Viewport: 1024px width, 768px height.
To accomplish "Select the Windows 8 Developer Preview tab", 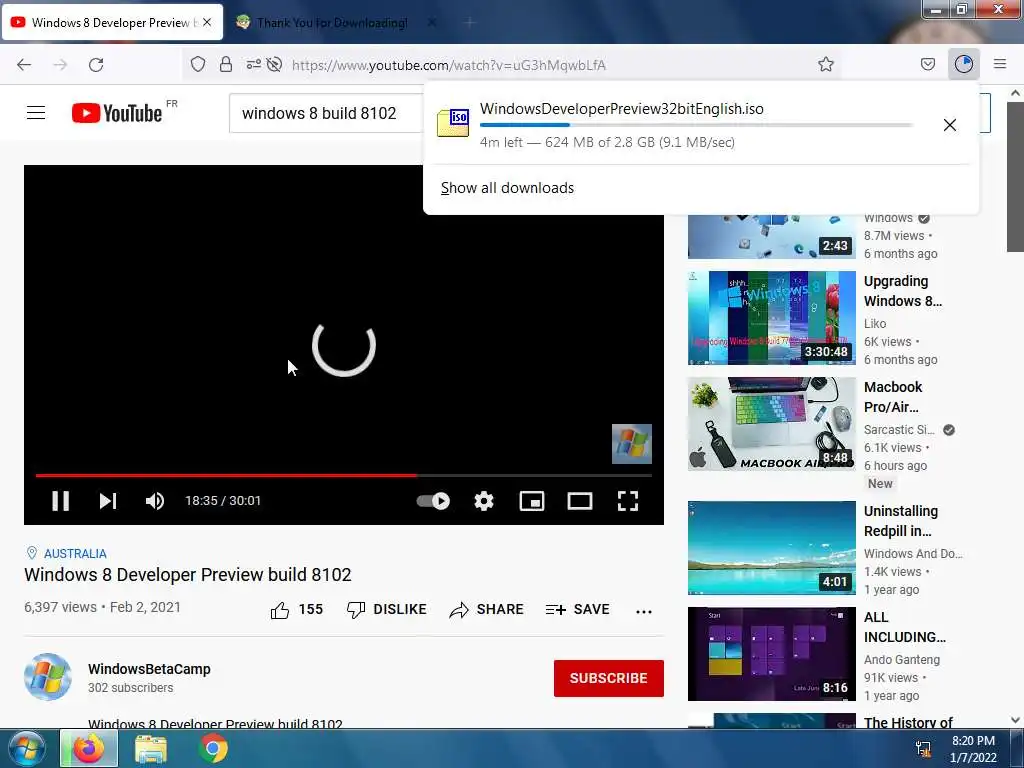I will pyautogui.click(x=111, y=23).
